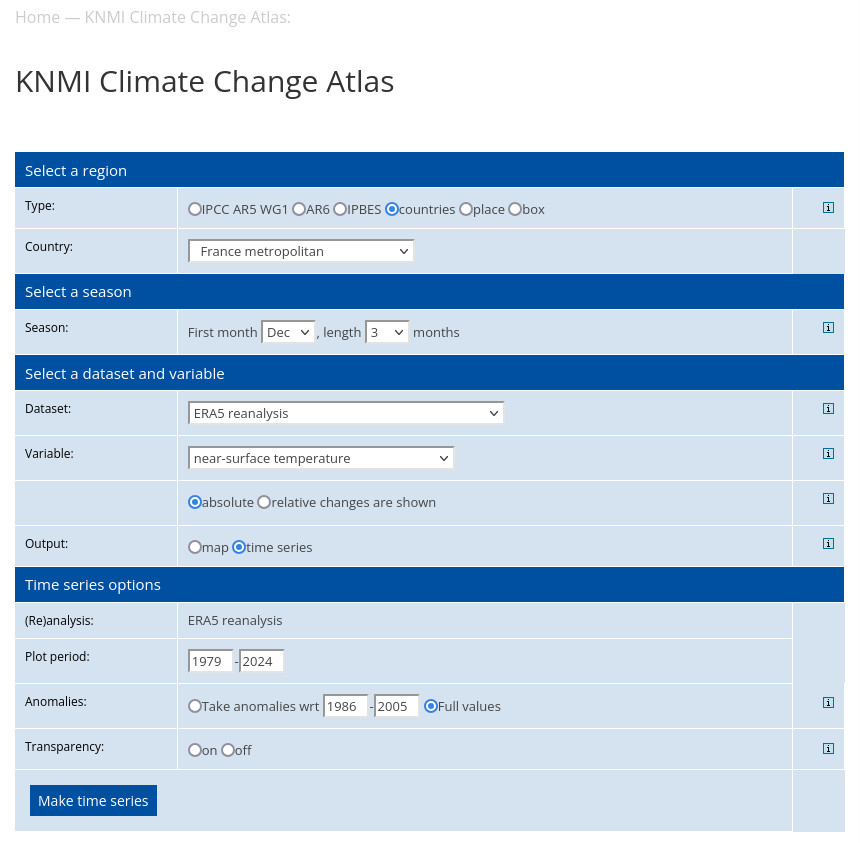
Task: Click the Select a region section header
Action: (x=429, y=171)
